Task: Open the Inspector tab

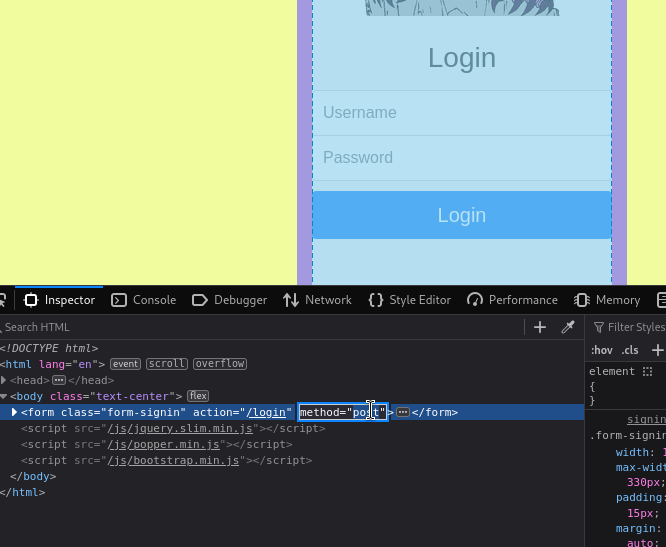Action: click(59, 300)
